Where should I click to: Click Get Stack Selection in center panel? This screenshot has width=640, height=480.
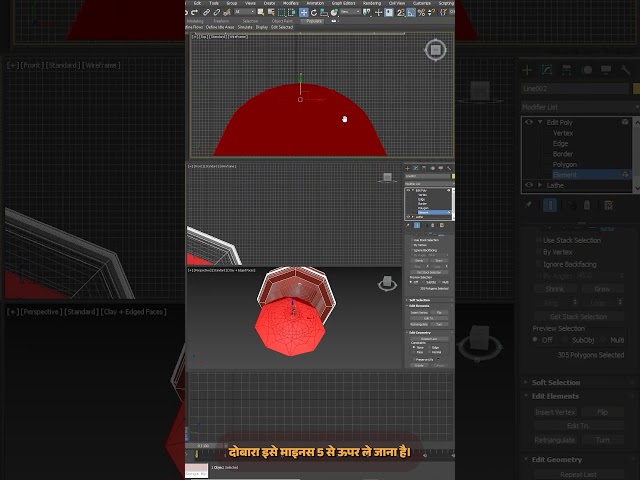point(429,272)
